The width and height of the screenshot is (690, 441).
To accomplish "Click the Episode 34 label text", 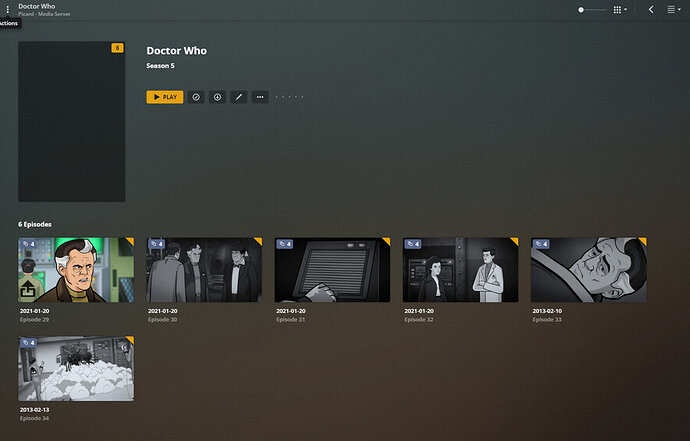I will [x=34, y=418].
